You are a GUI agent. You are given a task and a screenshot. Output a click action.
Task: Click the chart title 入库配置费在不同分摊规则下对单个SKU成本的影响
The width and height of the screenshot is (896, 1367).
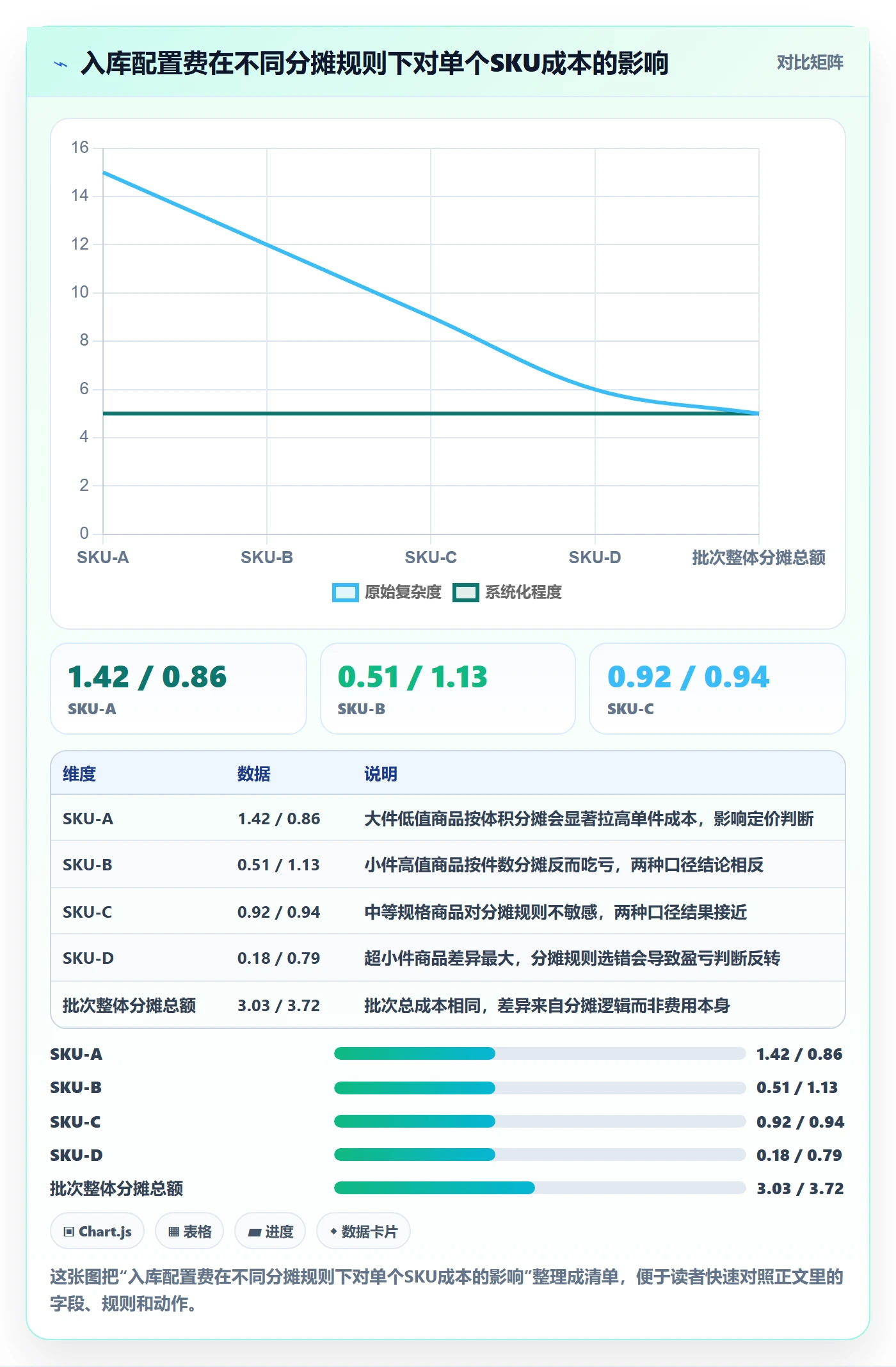coord(374,63)
